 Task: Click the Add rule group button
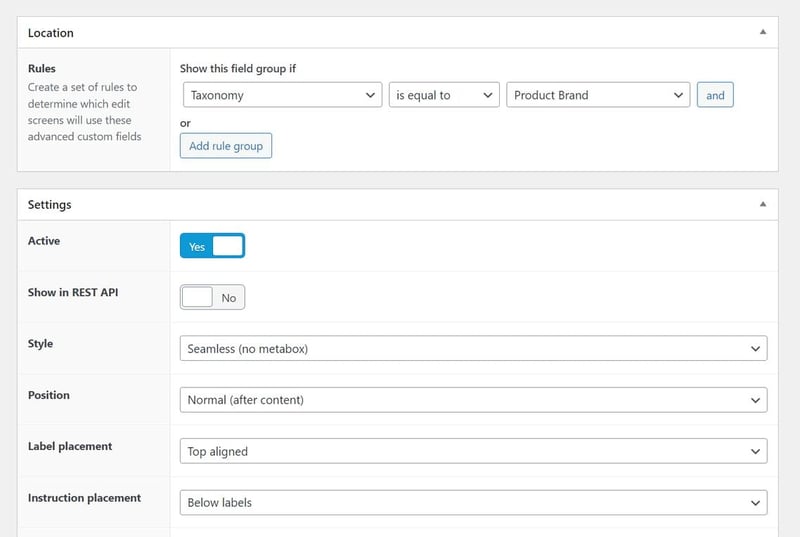[x=226, y=146]
